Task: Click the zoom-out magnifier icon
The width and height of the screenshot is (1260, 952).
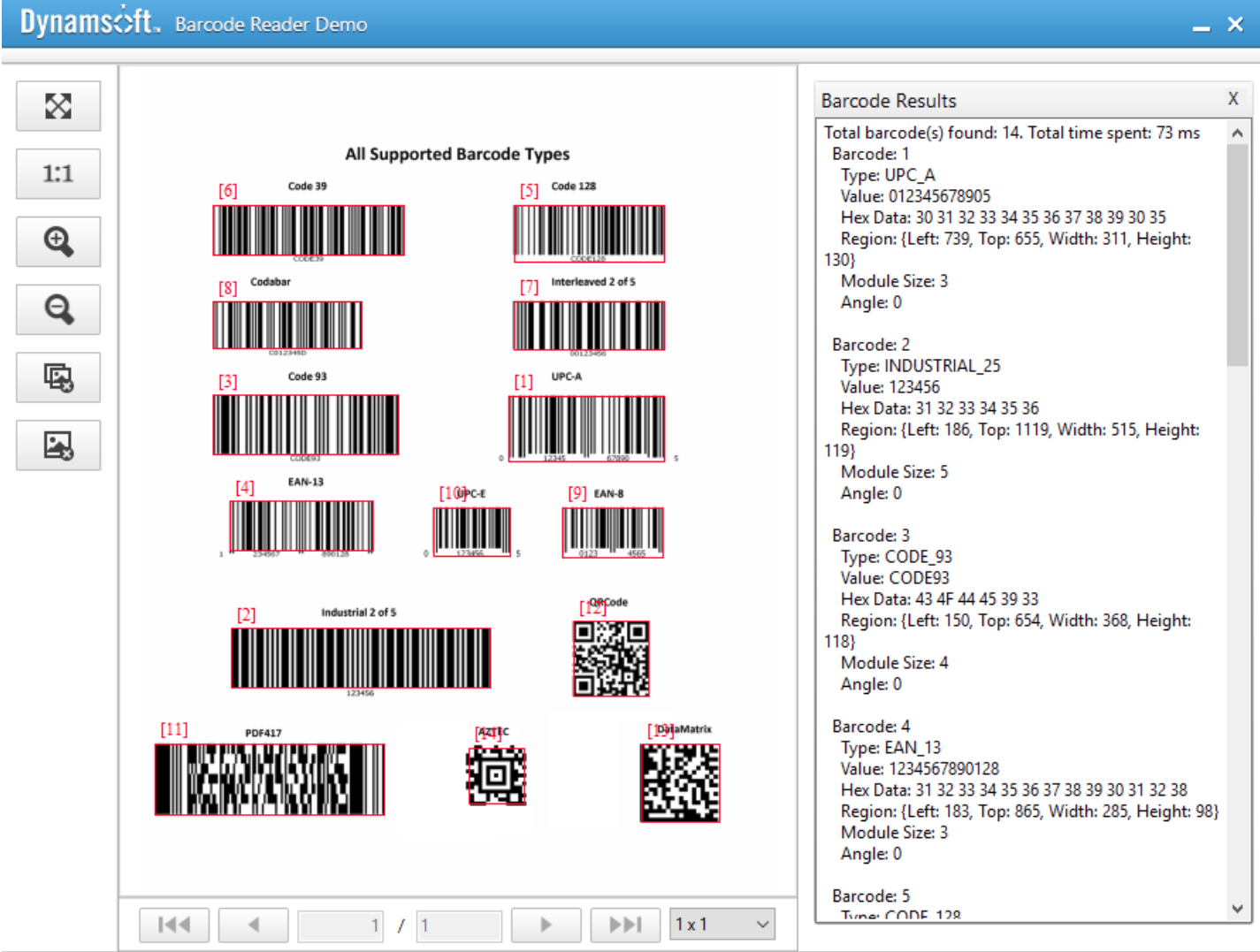Action: point(58,309)
